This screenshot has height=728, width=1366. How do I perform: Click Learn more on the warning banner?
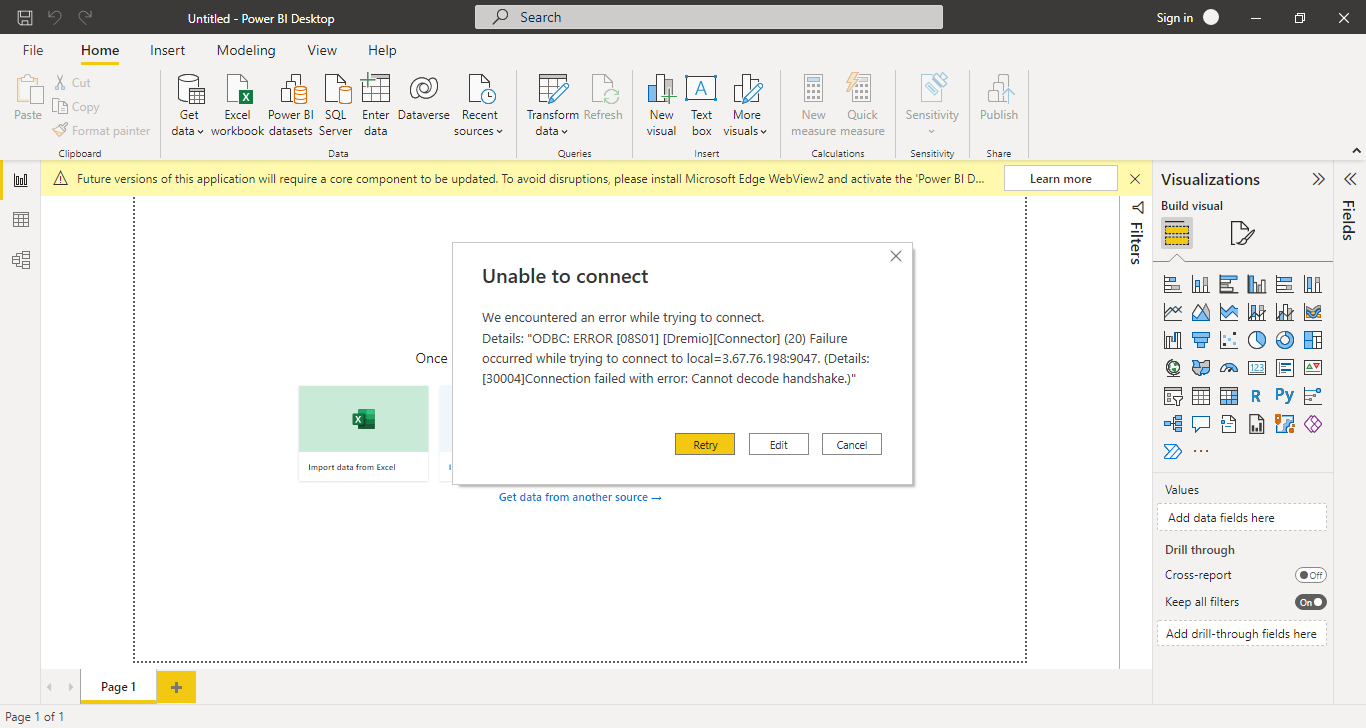[1061, 179]
